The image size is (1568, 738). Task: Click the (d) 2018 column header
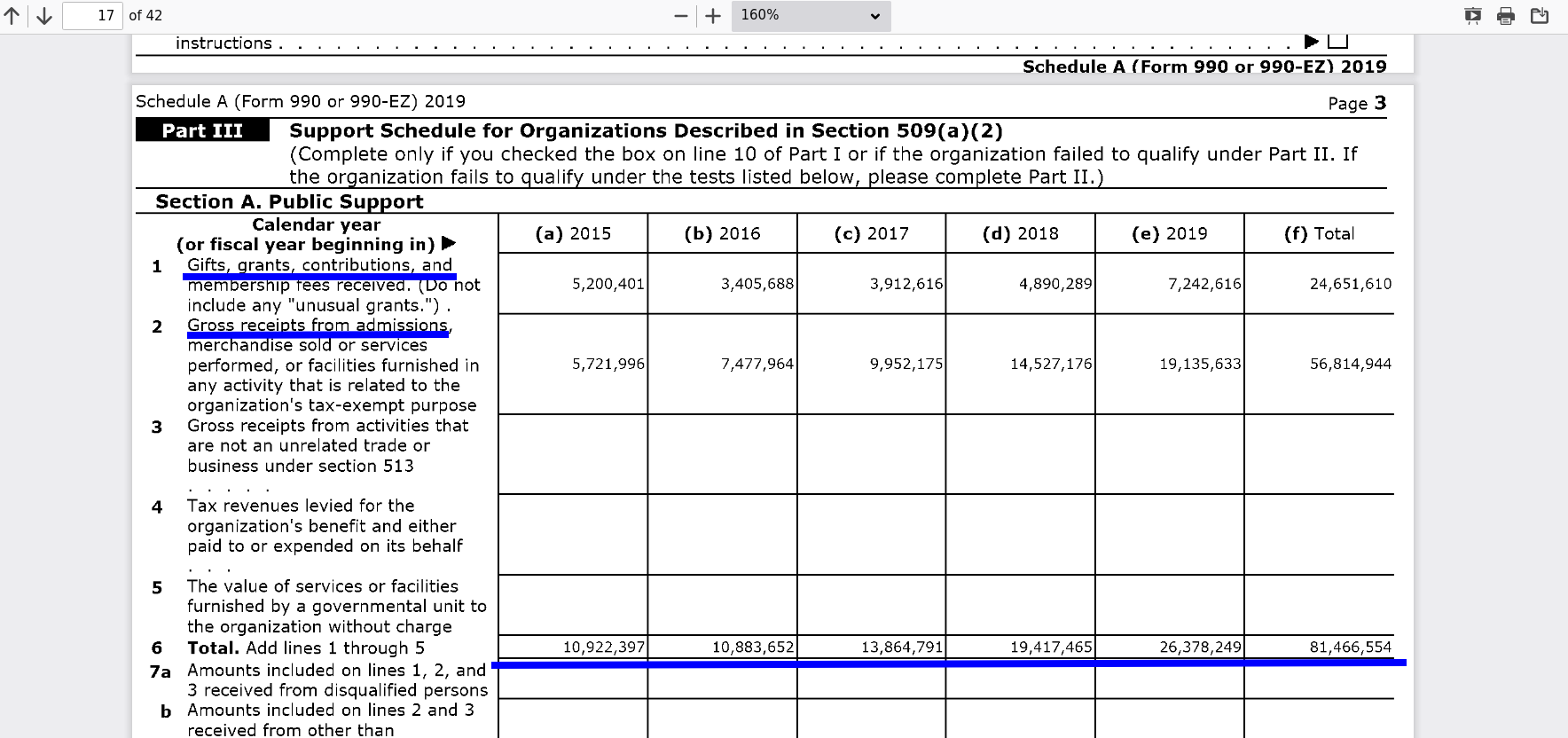pyautogui.click(x=1020, y=233)
